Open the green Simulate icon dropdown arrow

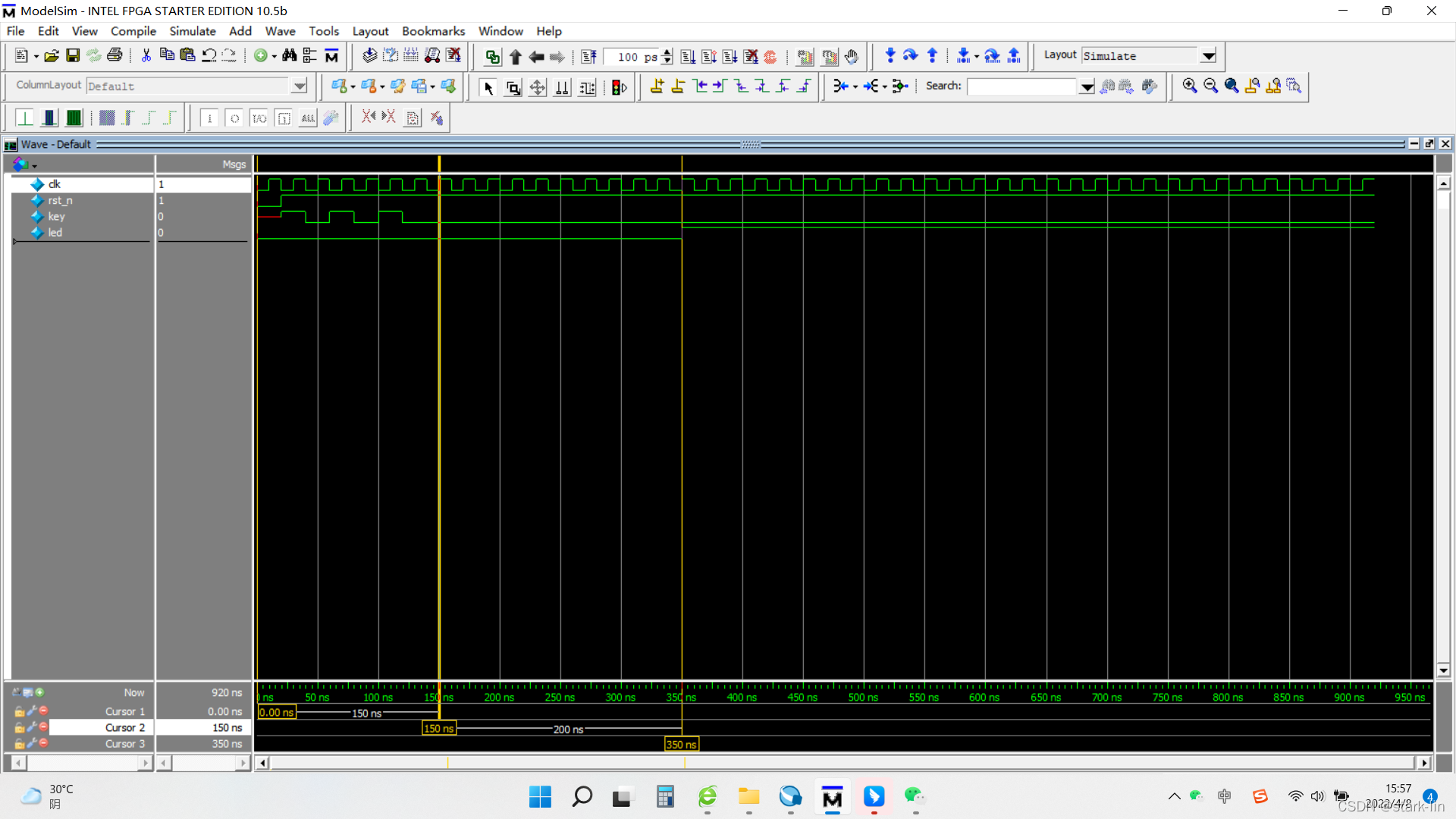click(274, 57)
